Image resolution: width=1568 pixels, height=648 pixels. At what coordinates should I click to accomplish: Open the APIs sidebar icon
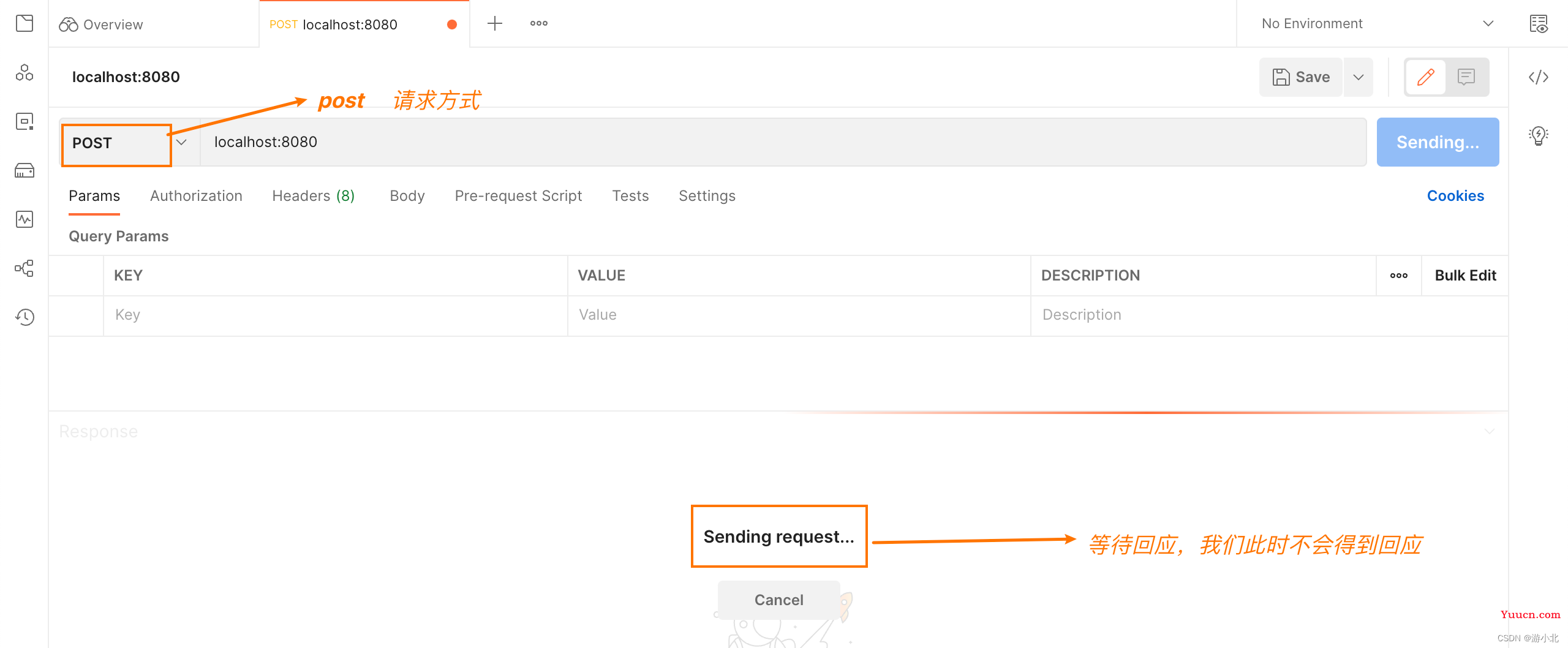24,73
